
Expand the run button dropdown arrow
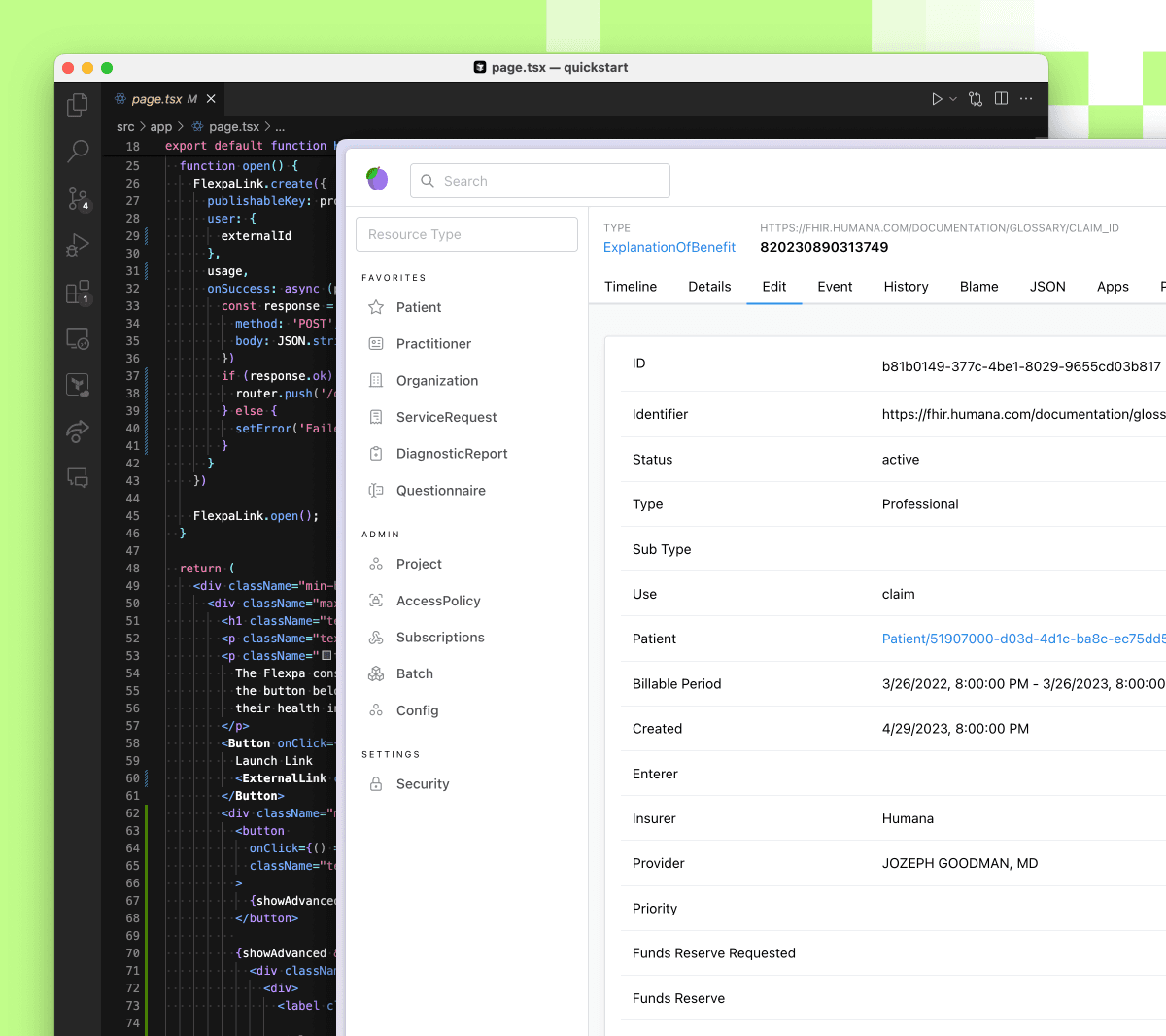953,99
